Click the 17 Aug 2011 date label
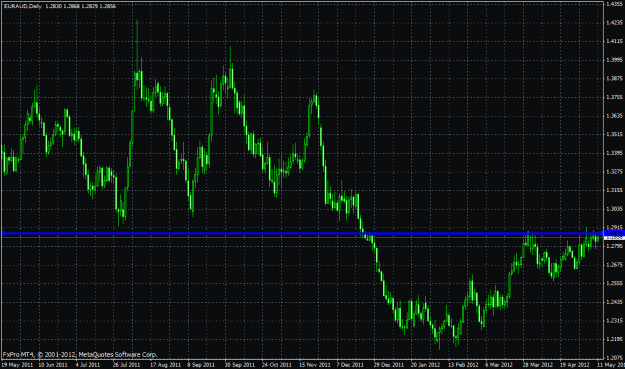Image resolution: width=625 pixels, height=369 pixels. tap(165, 365)
